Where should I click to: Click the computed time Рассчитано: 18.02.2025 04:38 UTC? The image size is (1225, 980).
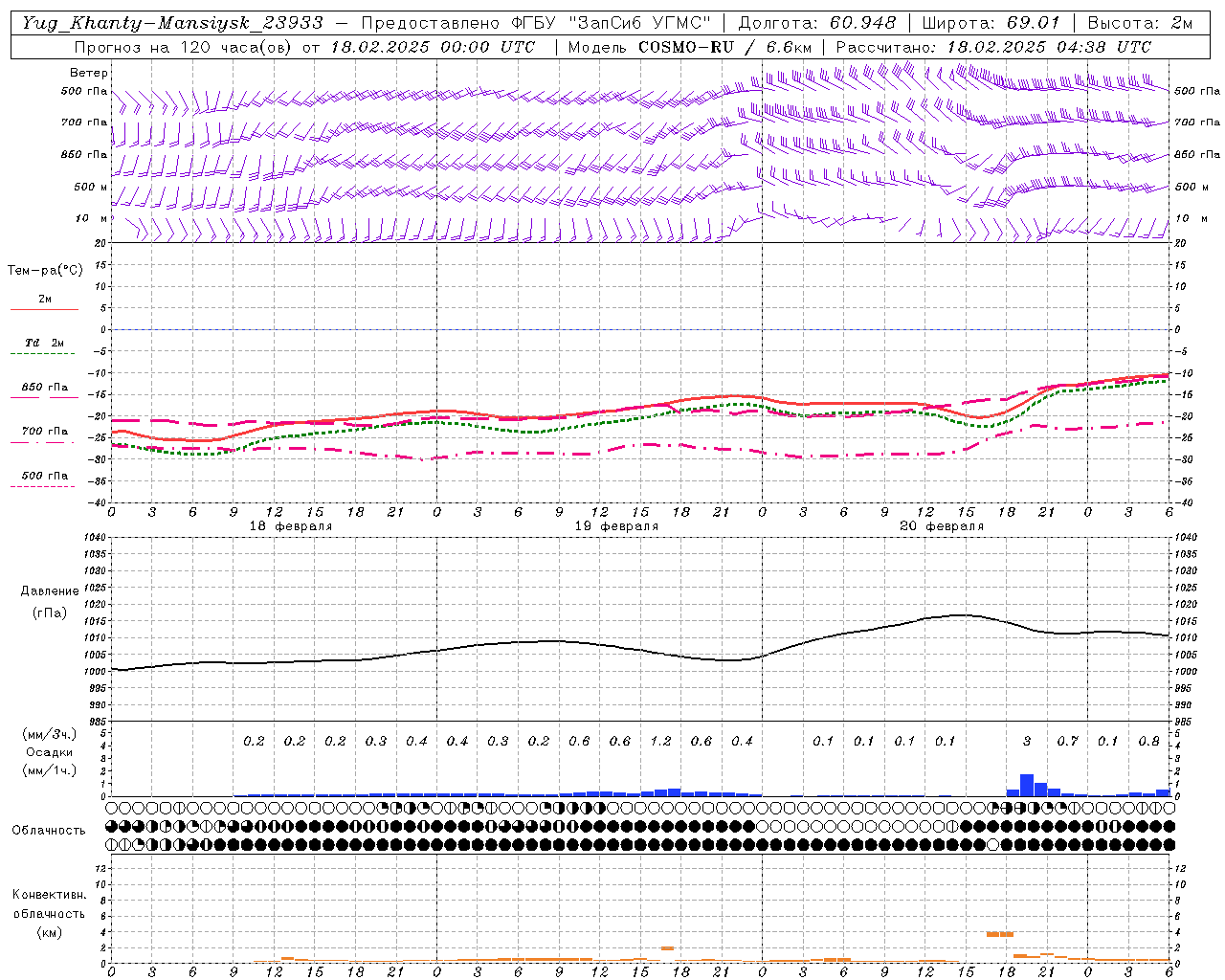(x=993, y=47)
